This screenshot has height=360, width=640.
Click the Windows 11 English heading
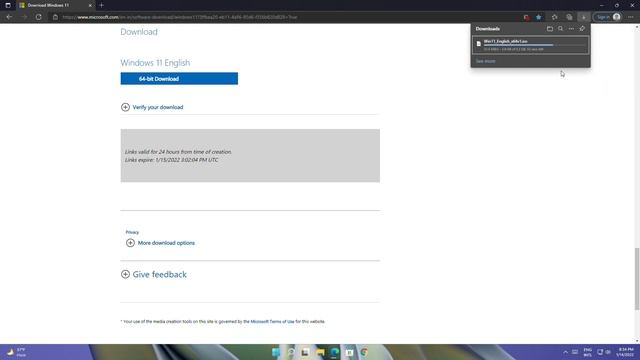155,63
